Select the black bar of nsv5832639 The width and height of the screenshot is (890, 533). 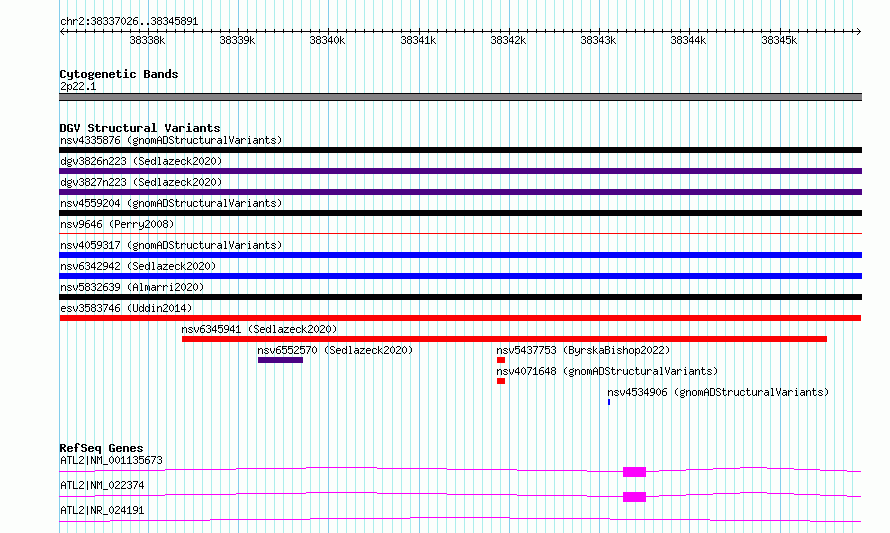click(x=460, y=297)
